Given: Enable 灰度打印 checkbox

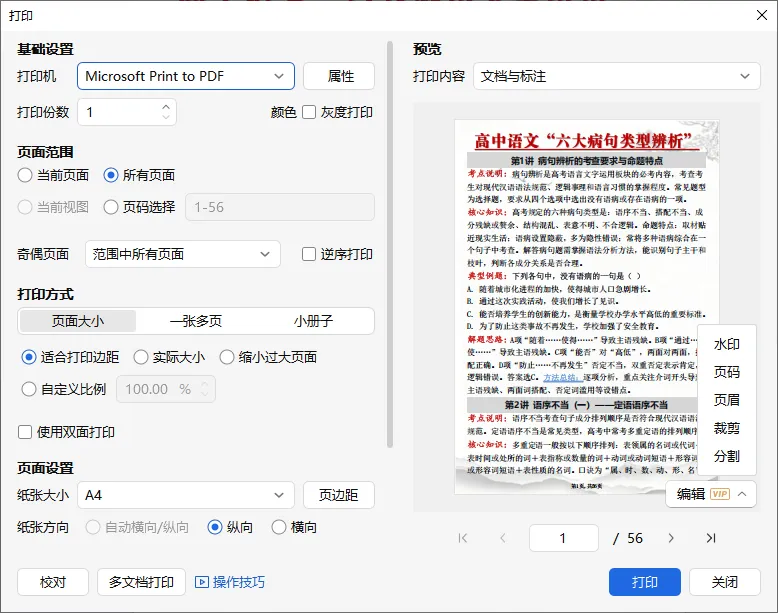Looking at the screenshot, I should [309, 112].
